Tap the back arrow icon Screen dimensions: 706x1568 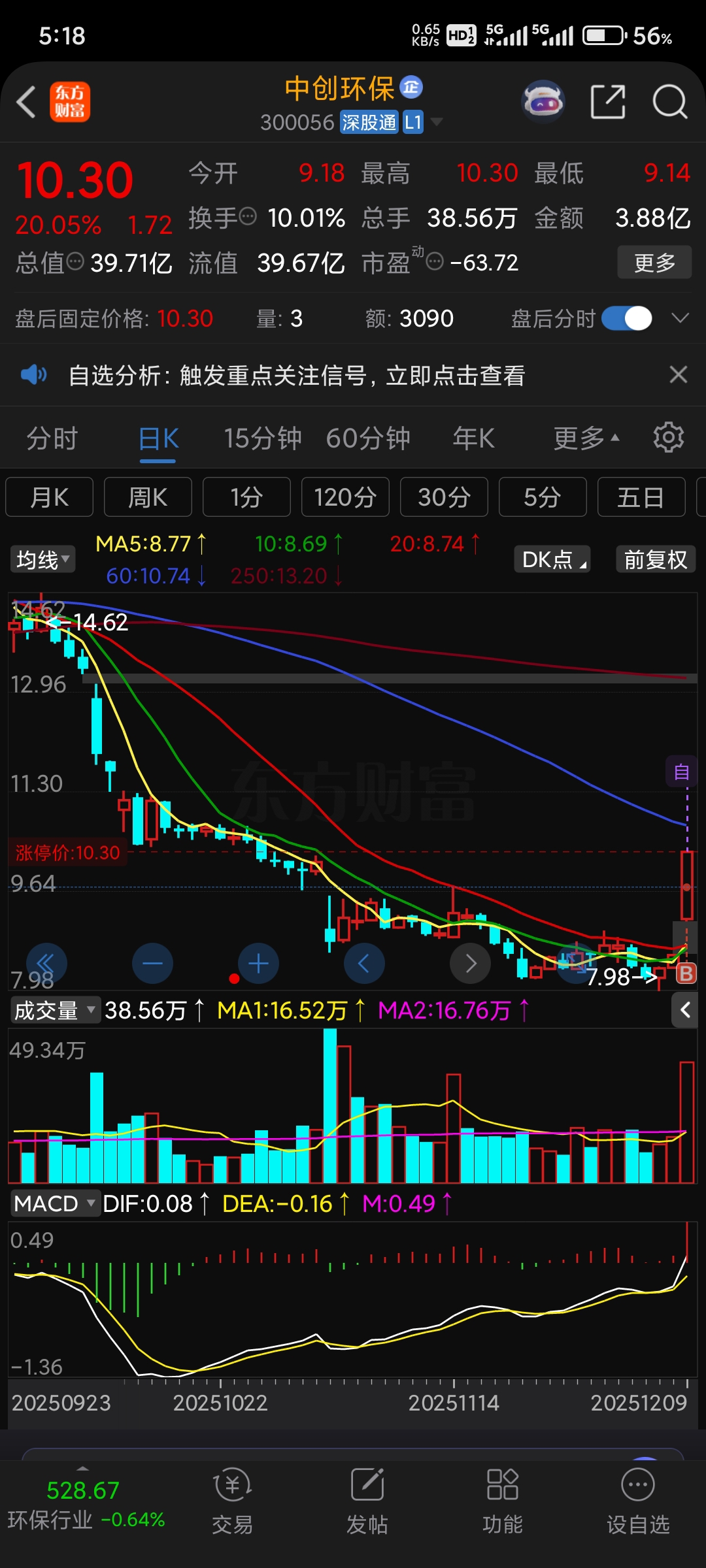coord(26,103)
